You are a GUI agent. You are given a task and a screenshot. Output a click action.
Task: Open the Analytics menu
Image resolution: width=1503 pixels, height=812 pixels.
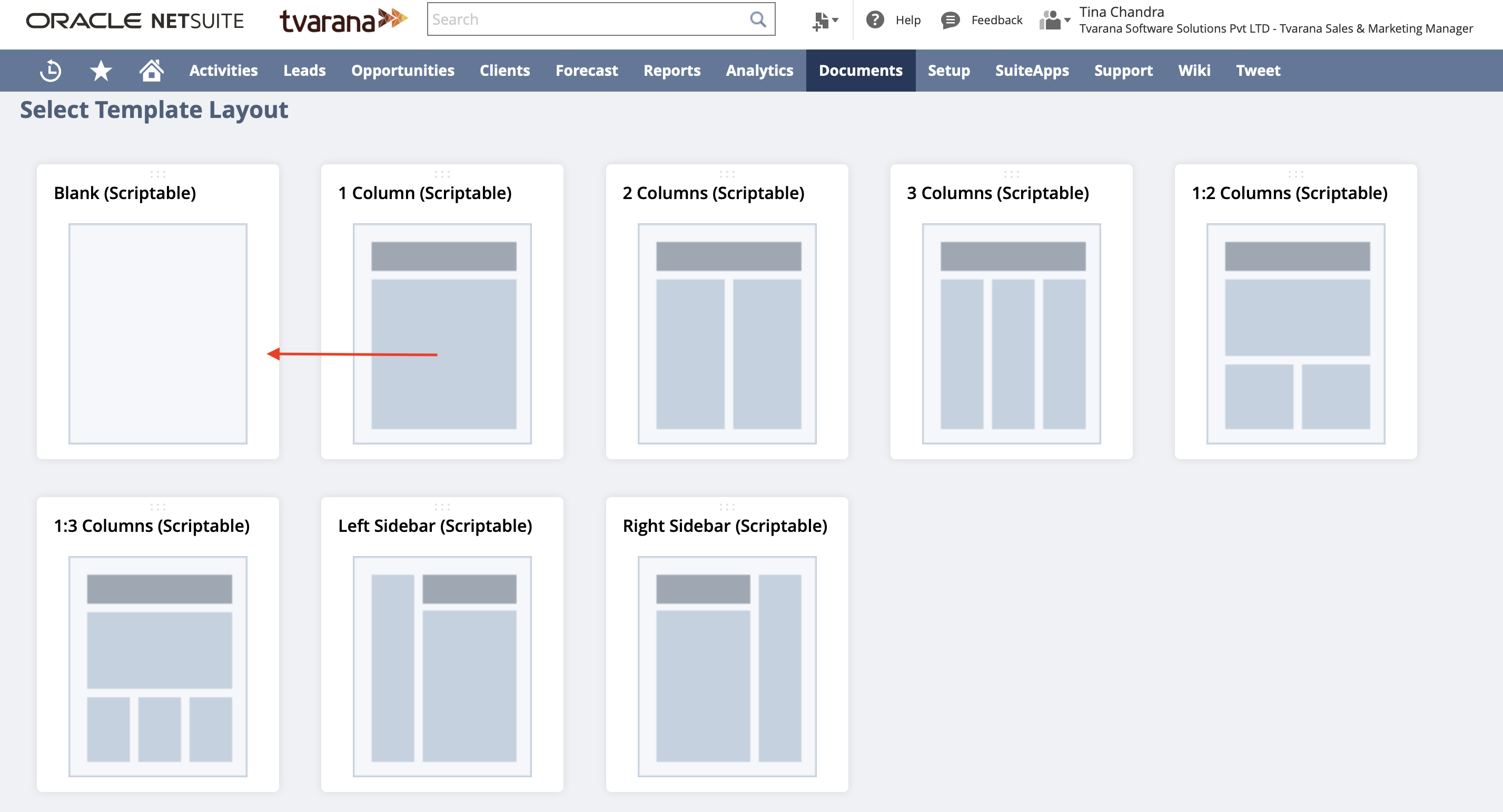759,71
